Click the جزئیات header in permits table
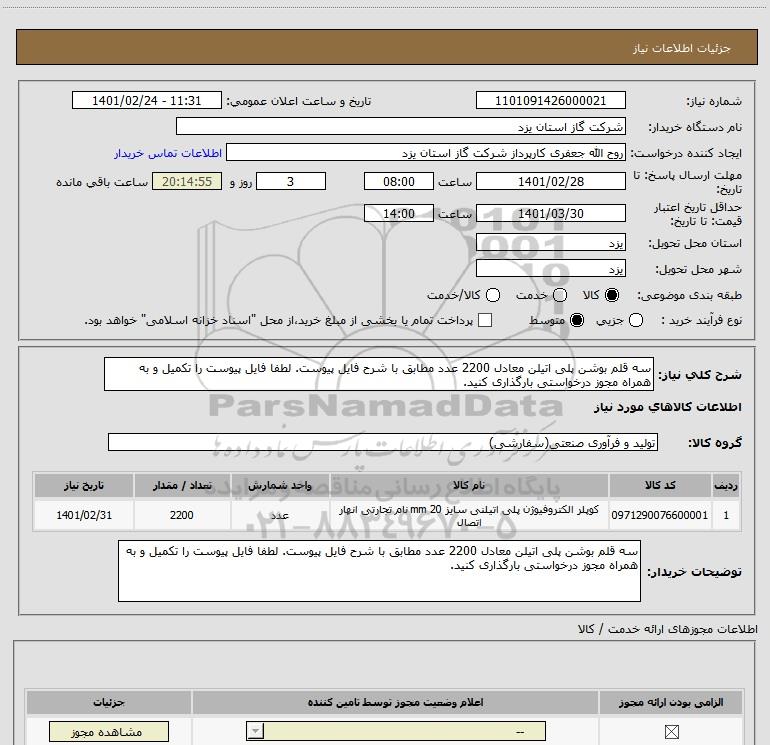This screenshot has width=770, height=745. 109,702
